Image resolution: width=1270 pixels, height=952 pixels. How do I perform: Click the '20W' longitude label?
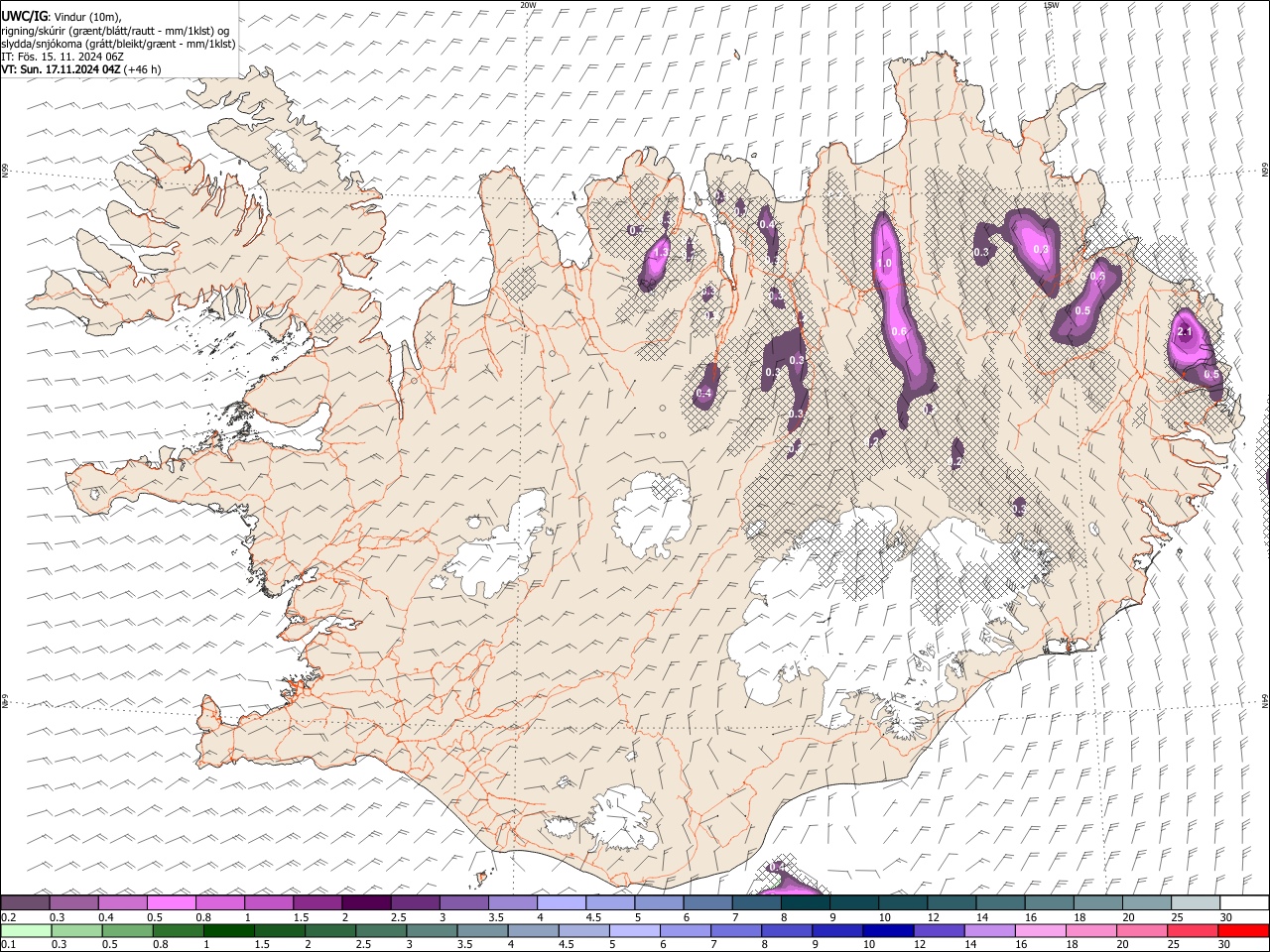[x=529, y=5]
